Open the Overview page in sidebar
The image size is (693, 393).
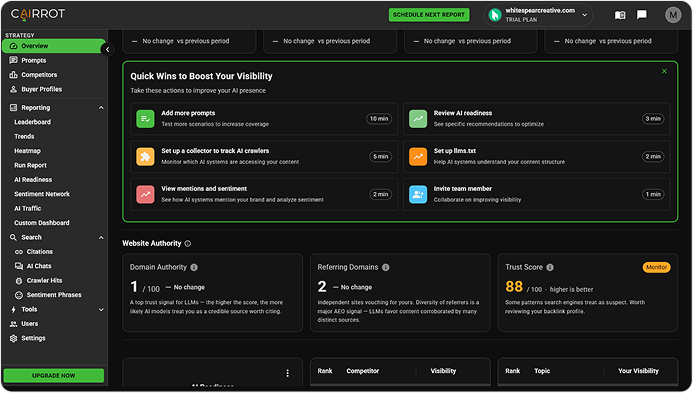(x=53, y=46)
